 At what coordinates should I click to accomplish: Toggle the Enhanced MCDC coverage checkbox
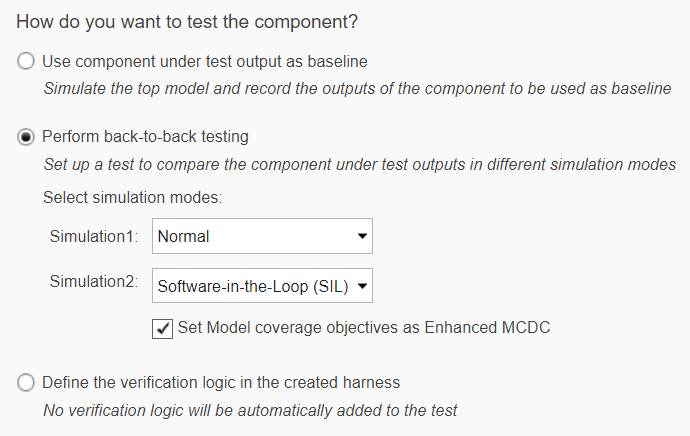(x=161, y=327)
